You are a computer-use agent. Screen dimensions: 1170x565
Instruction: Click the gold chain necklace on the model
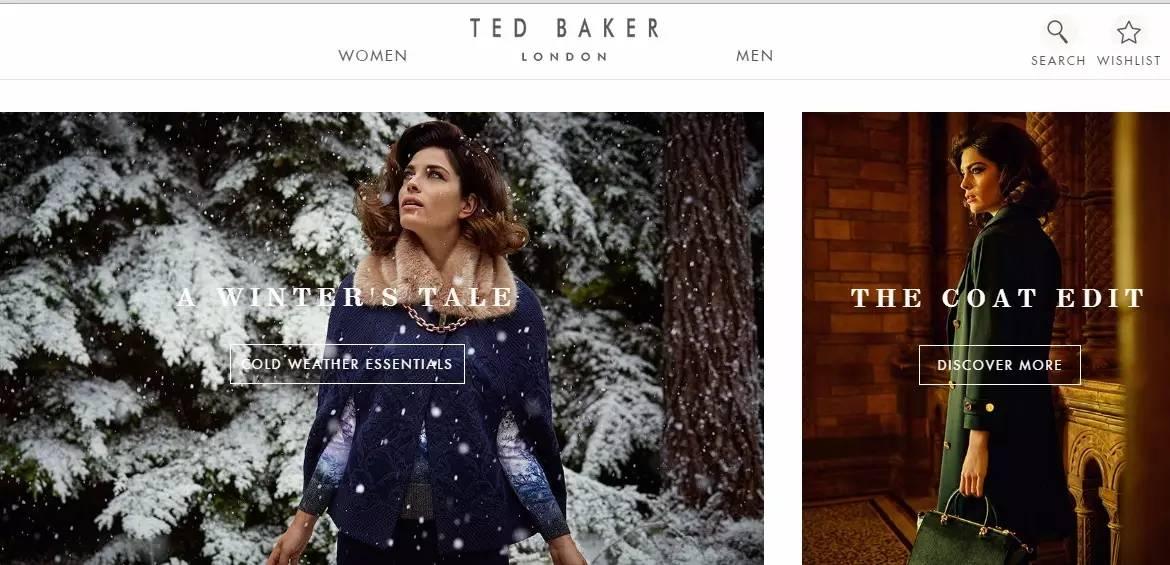tap(435, 320)
